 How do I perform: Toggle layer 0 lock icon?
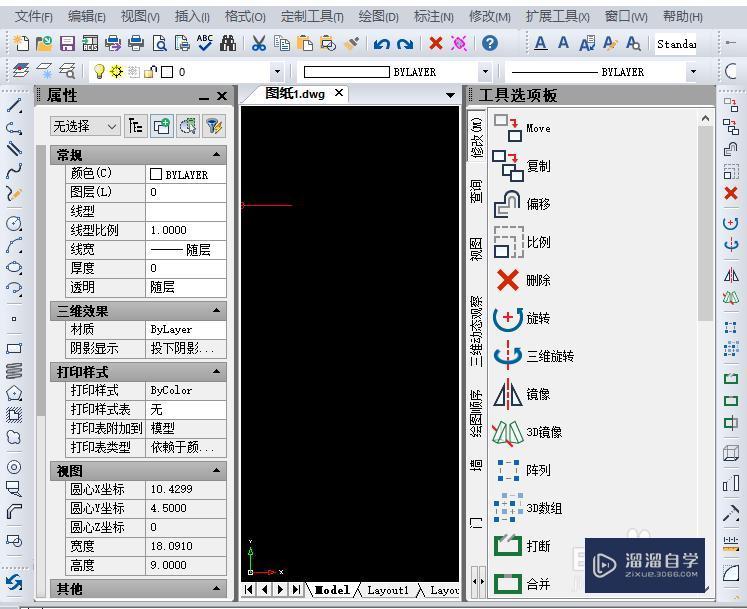pos(151,72)
